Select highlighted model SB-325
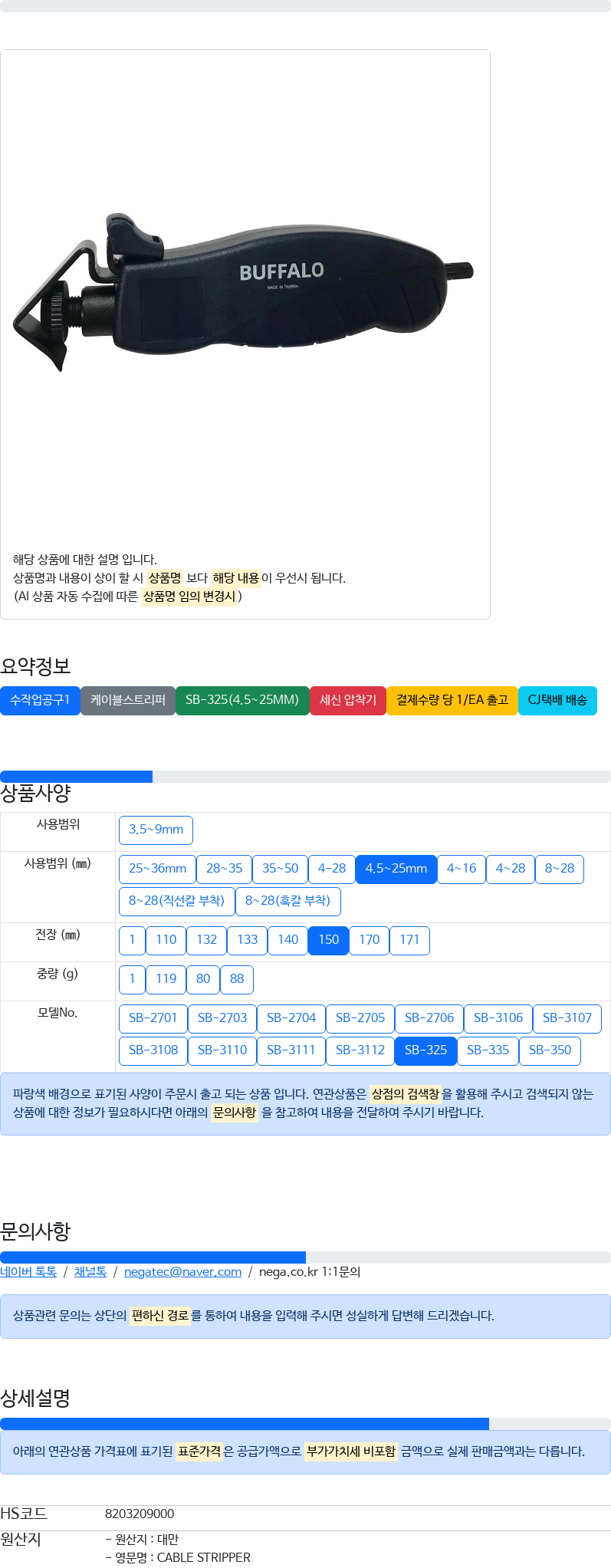Screen dimensions: 611x1568 426,1050
